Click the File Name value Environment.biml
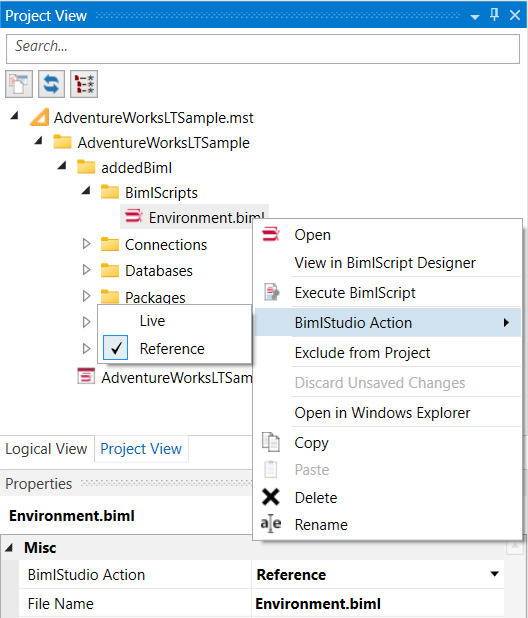The image size is (528, 618). [318, 603]
